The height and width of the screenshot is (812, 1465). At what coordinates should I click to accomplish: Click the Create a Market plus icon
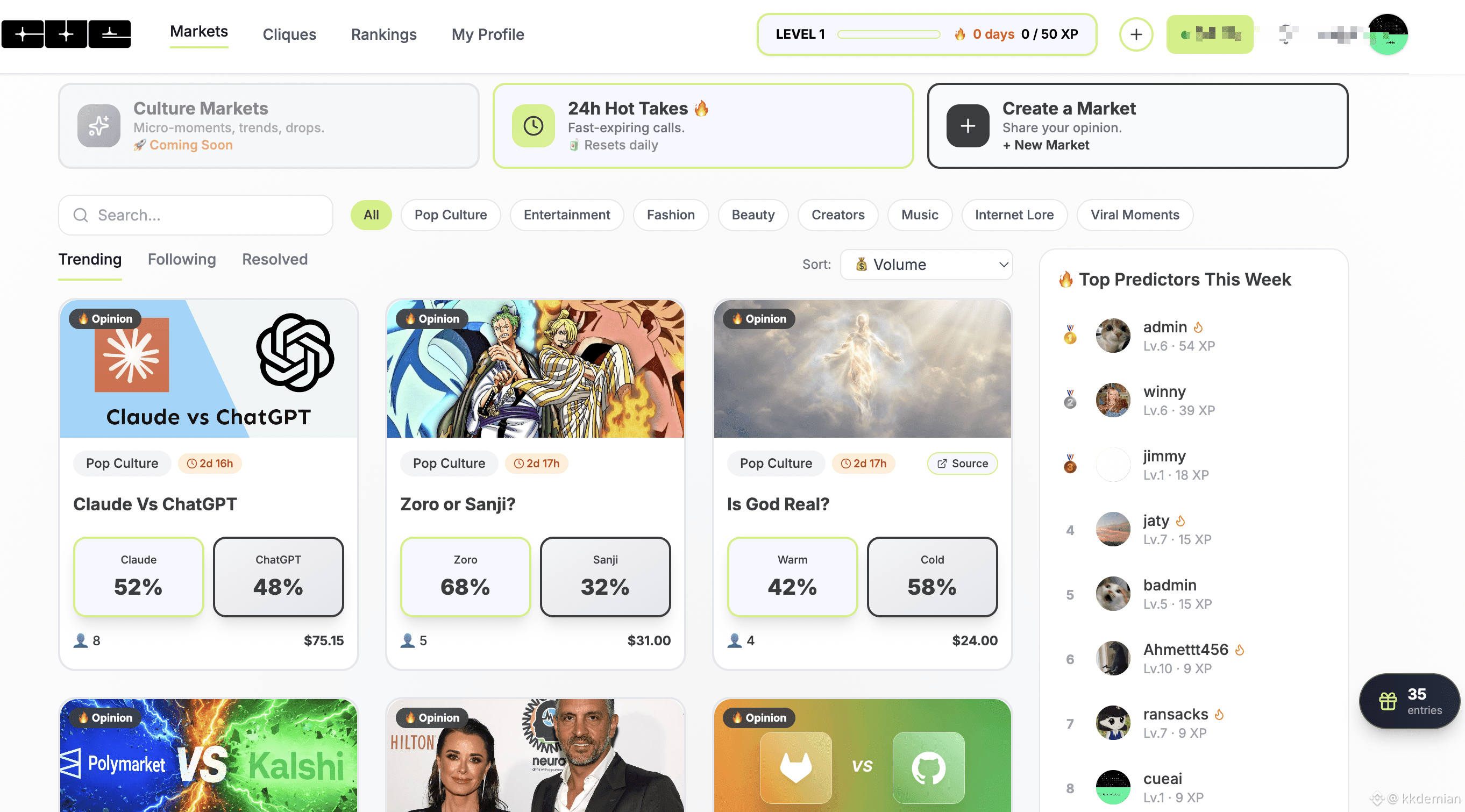tap(968, 126)
